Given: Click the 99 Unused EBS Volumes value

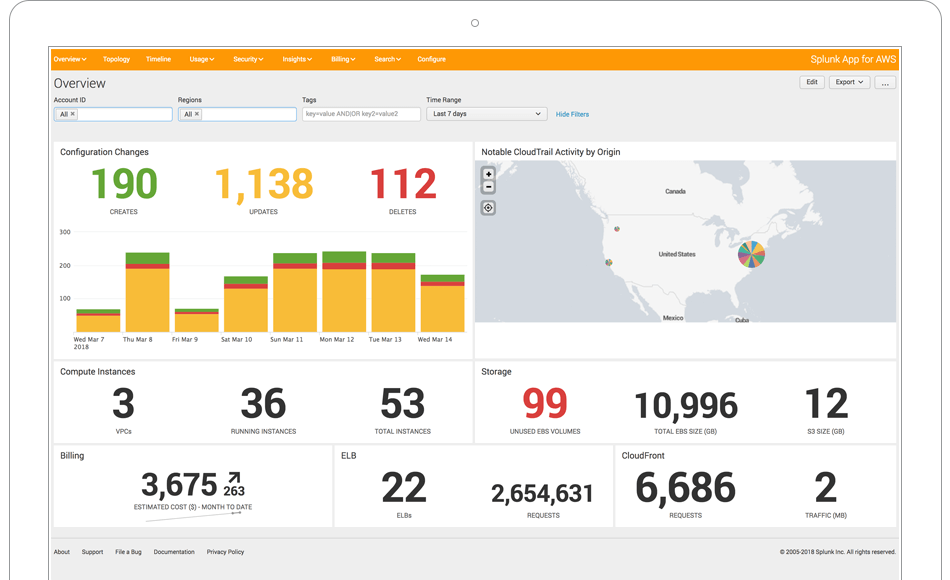Looking at the screenshot, I should [x=545, y=404].
